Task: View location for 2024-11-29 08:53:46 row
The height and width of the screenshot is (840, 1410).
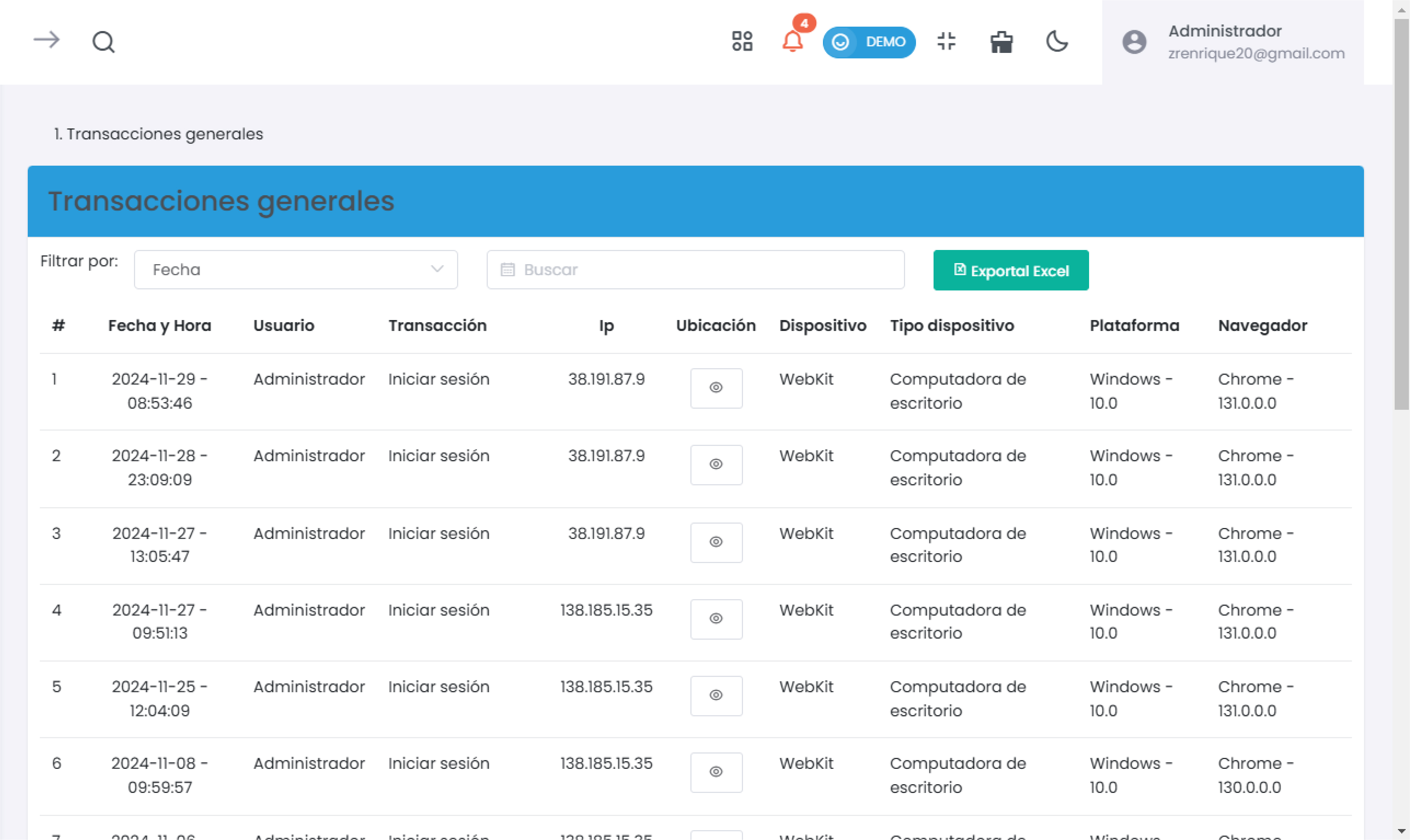Action: click(716, 388)
